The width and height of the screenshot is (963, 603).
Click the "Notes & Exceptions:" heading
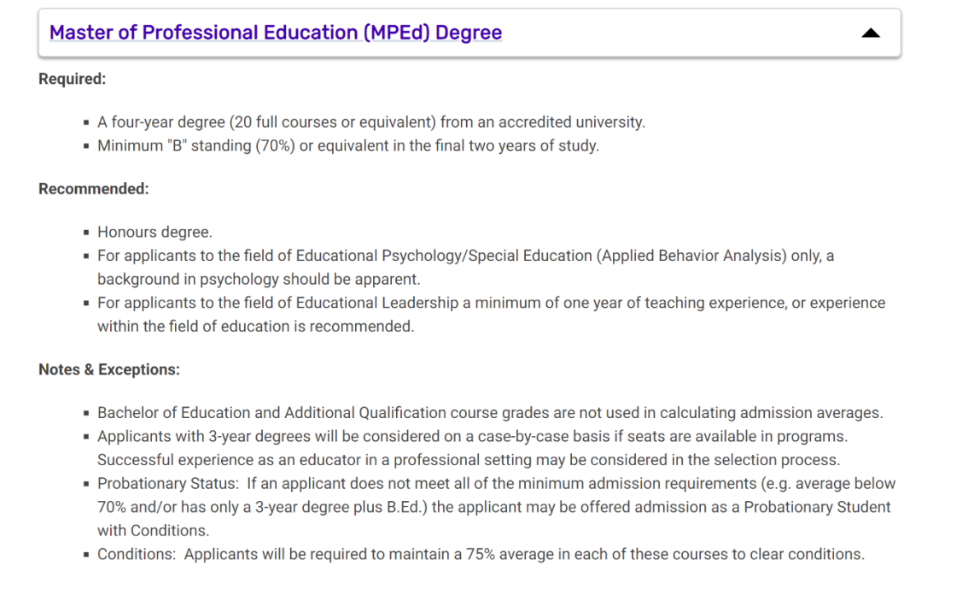(x=109, y=369)
